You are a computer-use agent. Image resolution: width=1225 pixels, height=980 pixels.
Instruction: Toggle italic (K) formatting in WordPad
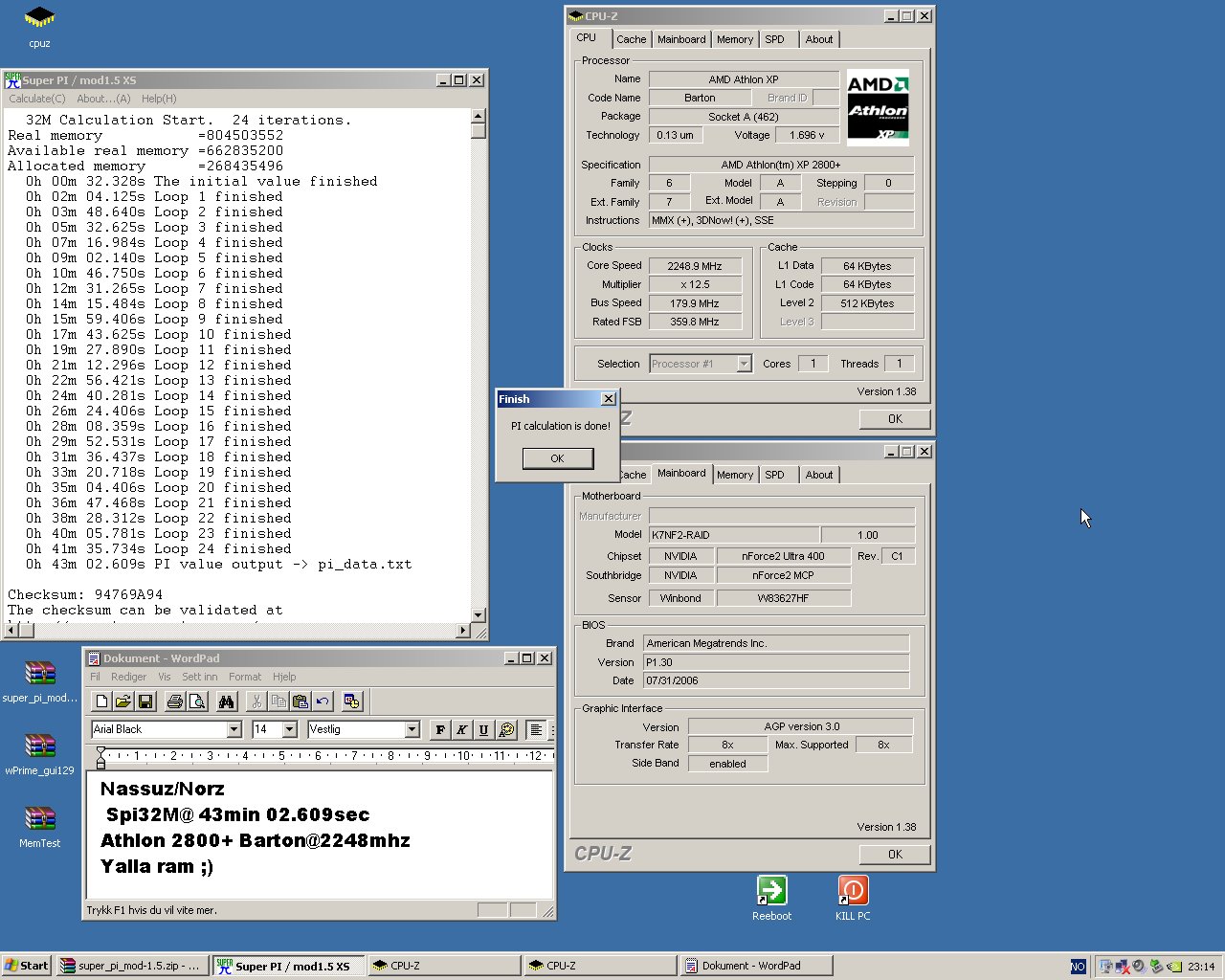462,729
